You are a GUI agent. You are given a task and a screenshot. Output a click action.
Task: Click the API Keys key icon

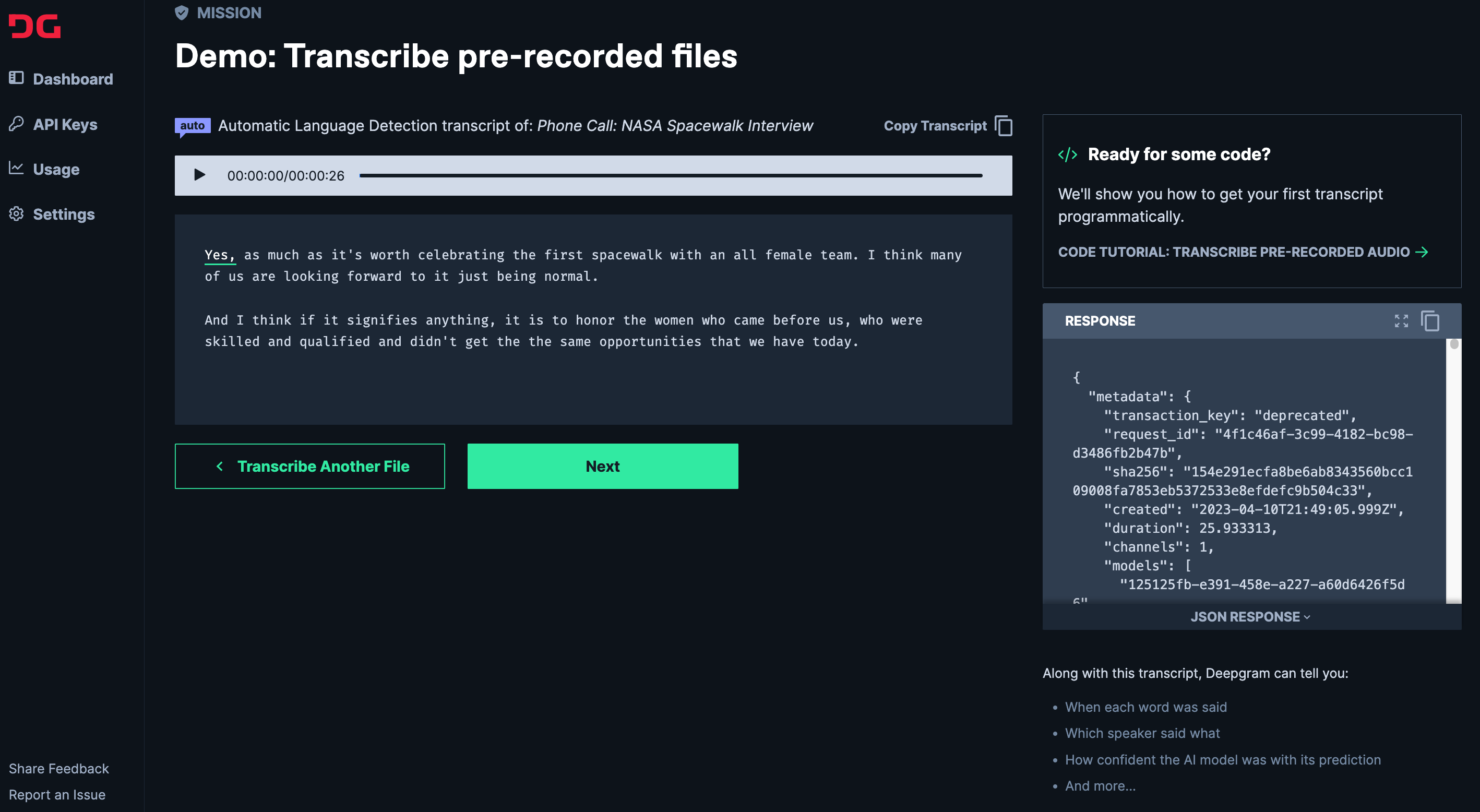(16, 123)
